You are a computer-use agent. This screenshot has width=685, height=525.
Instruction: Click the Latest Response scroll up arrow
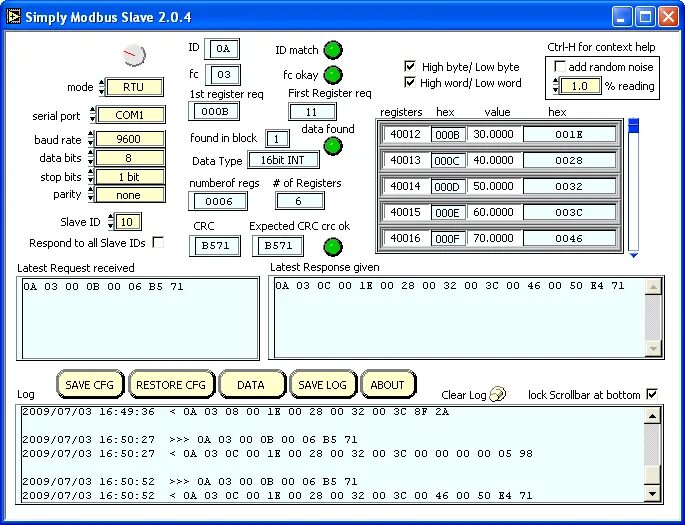[x=653, y=287]
